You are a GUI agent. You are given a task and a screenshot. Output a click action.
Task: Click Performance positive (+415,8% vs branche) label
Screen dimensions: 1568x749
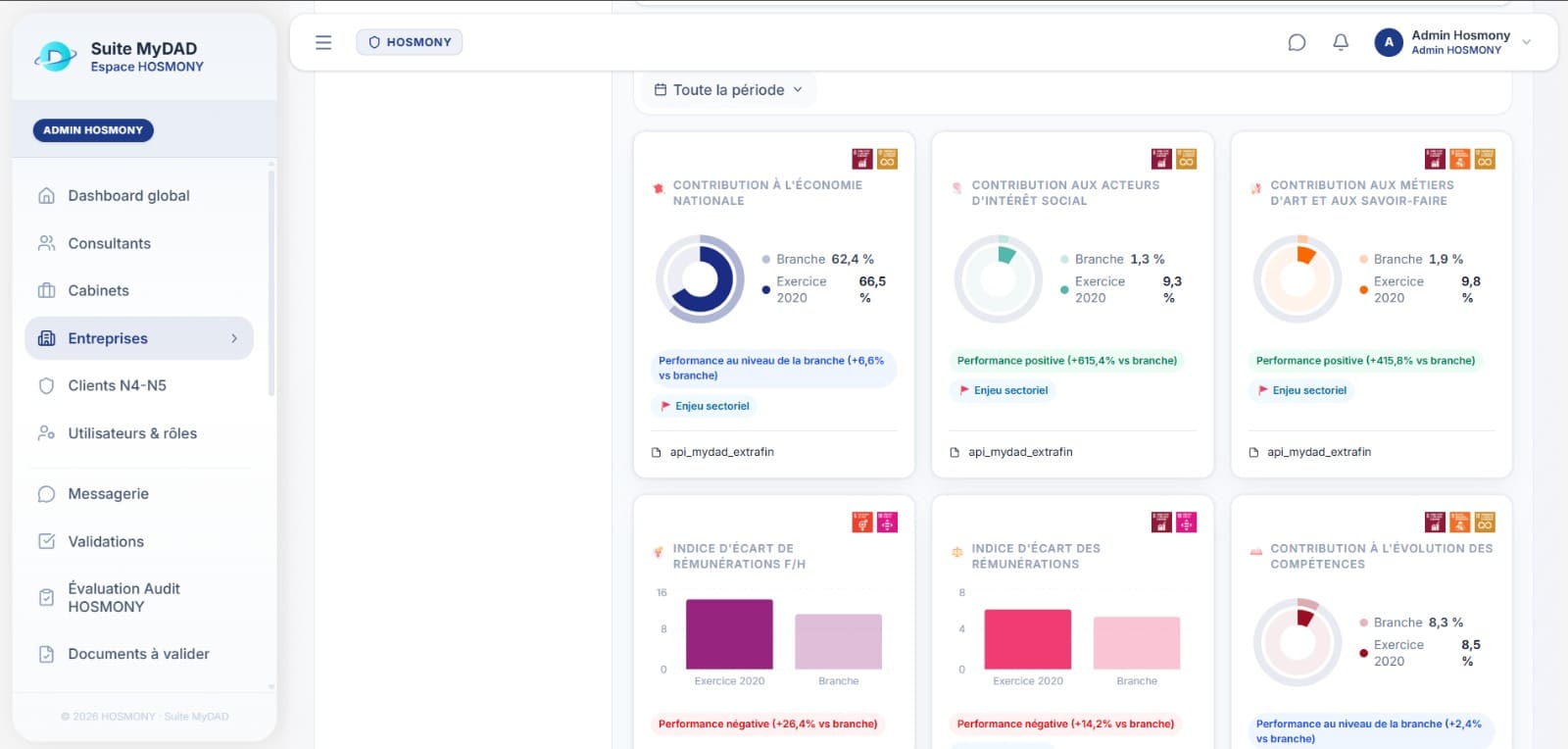[1366, 361]
